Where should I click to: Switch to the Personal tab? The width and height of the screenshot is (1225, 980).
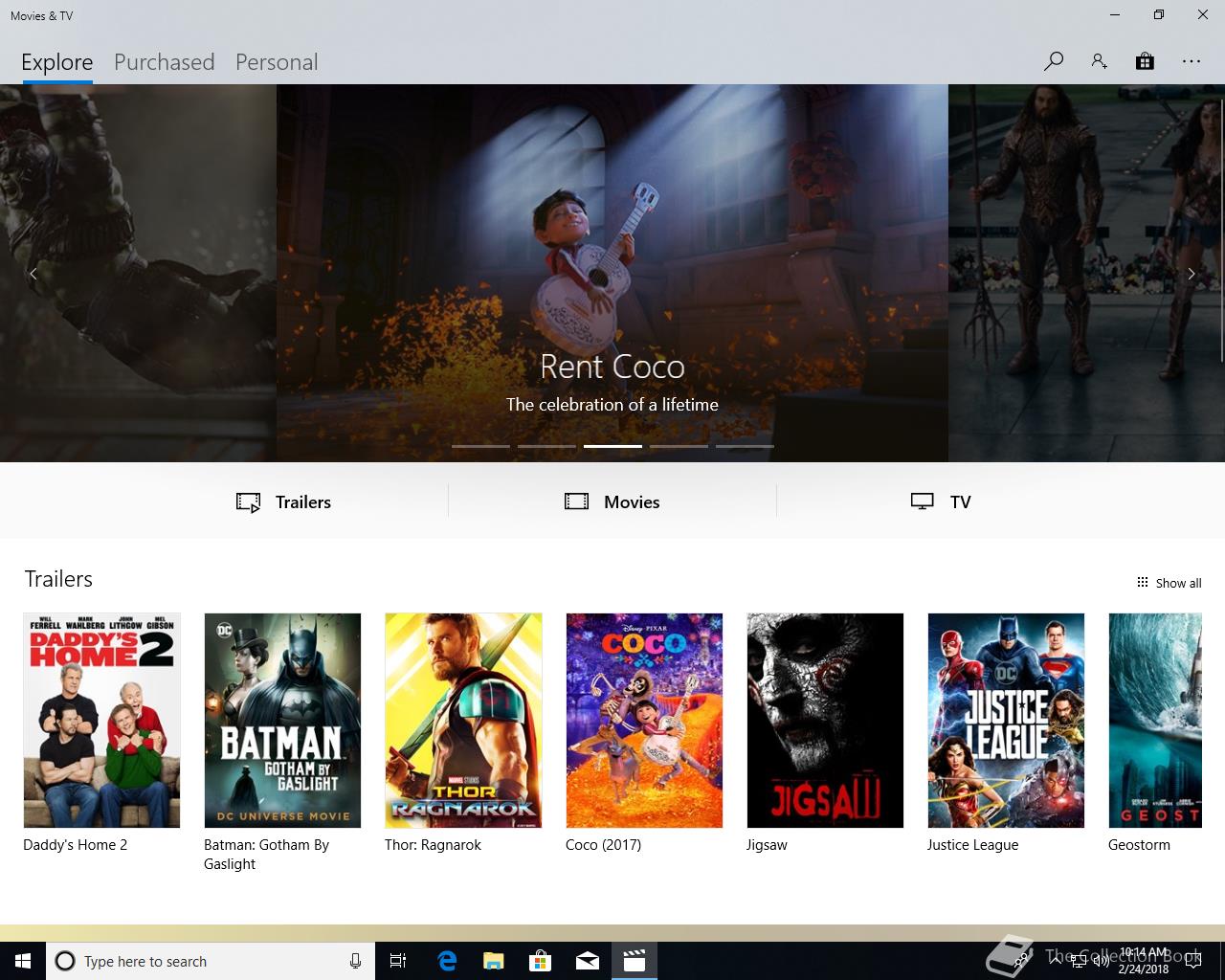(x=277, y=62)
